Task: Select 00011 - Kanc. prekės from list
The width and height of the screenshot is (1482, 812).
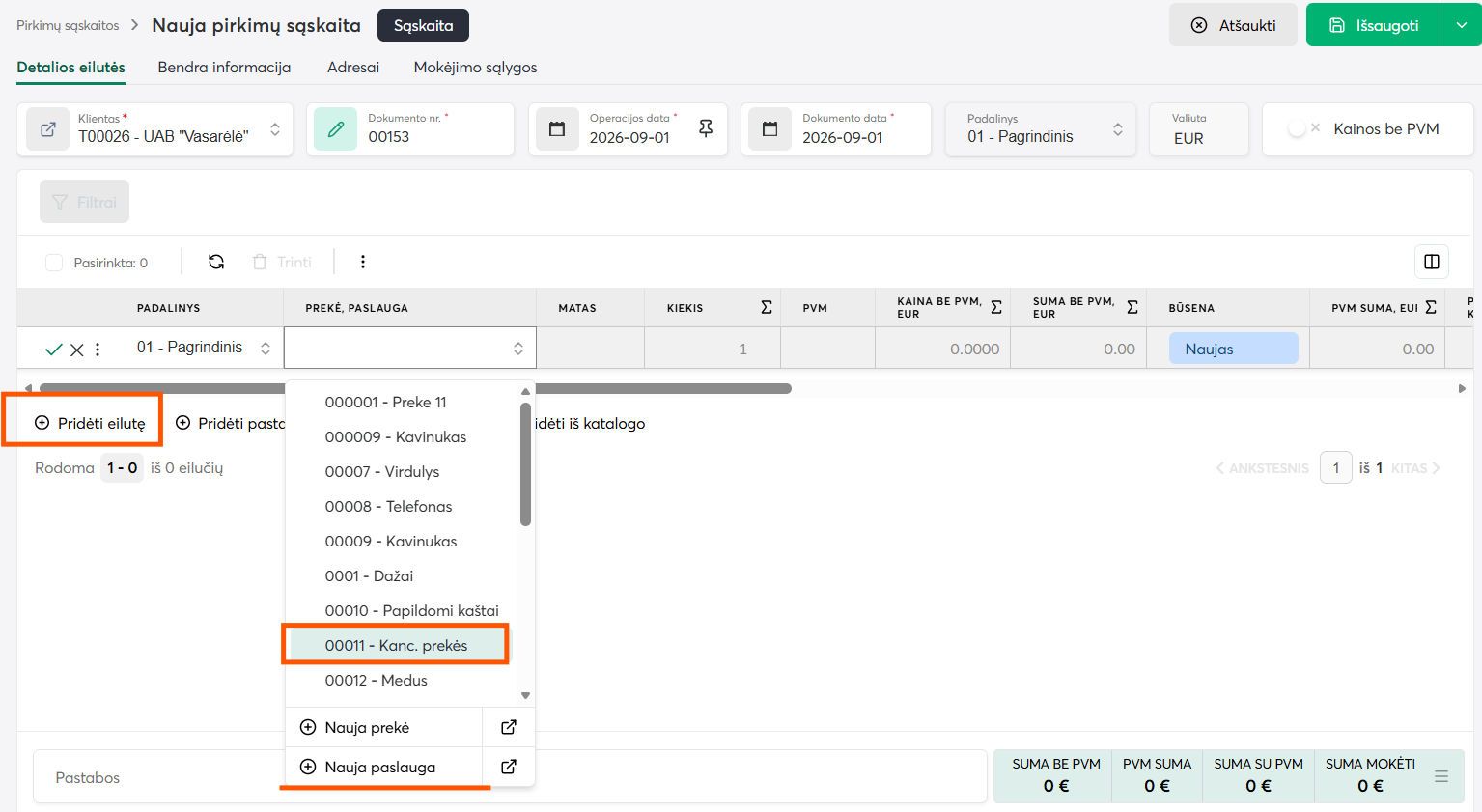Action: coord(397,645)
